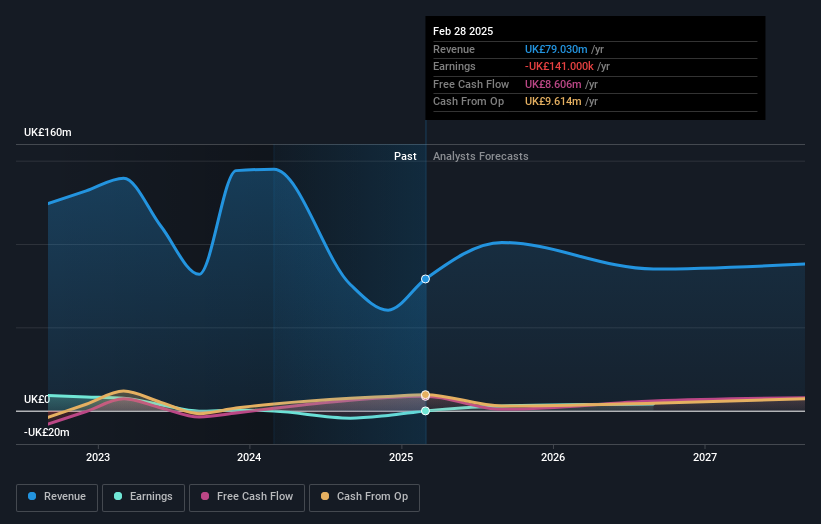
Task: Click the tooltip 'Revenue' row label
Action: pos(454,49)
